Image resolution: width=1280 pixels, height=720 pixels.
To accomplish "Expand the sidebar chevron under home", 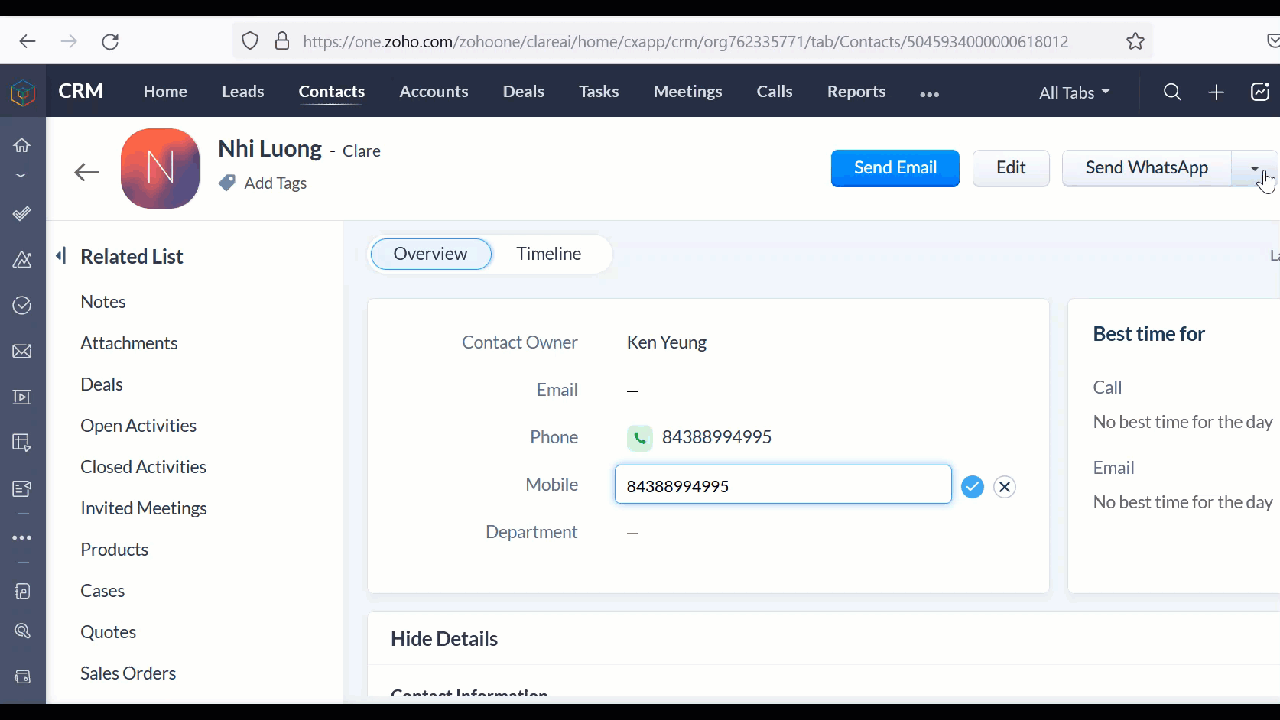I will 22,175.
